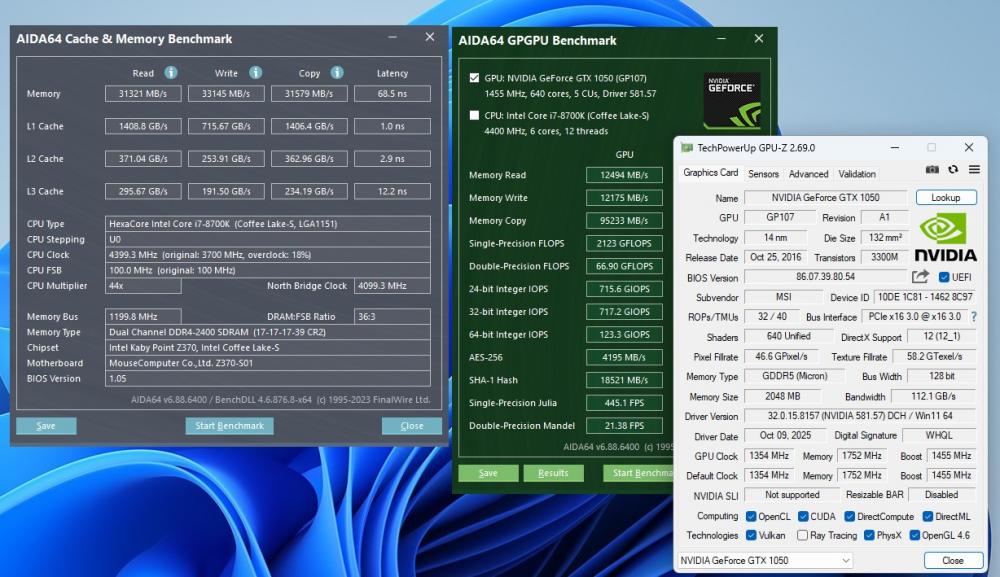Screen dimensions: 1000x577
Task: Click the L2 Cache Read value 371.04 GB/s
Action: tap(143, 159)
